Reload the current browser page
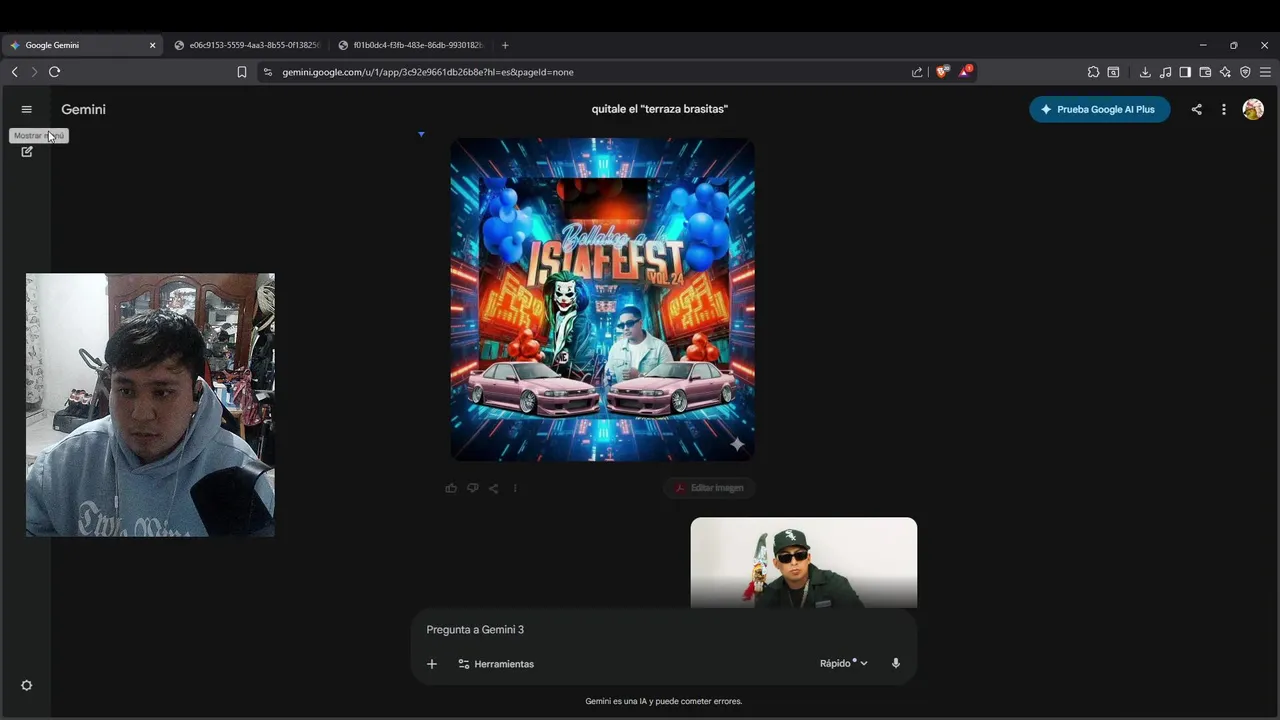 click(x=54, y=72)
